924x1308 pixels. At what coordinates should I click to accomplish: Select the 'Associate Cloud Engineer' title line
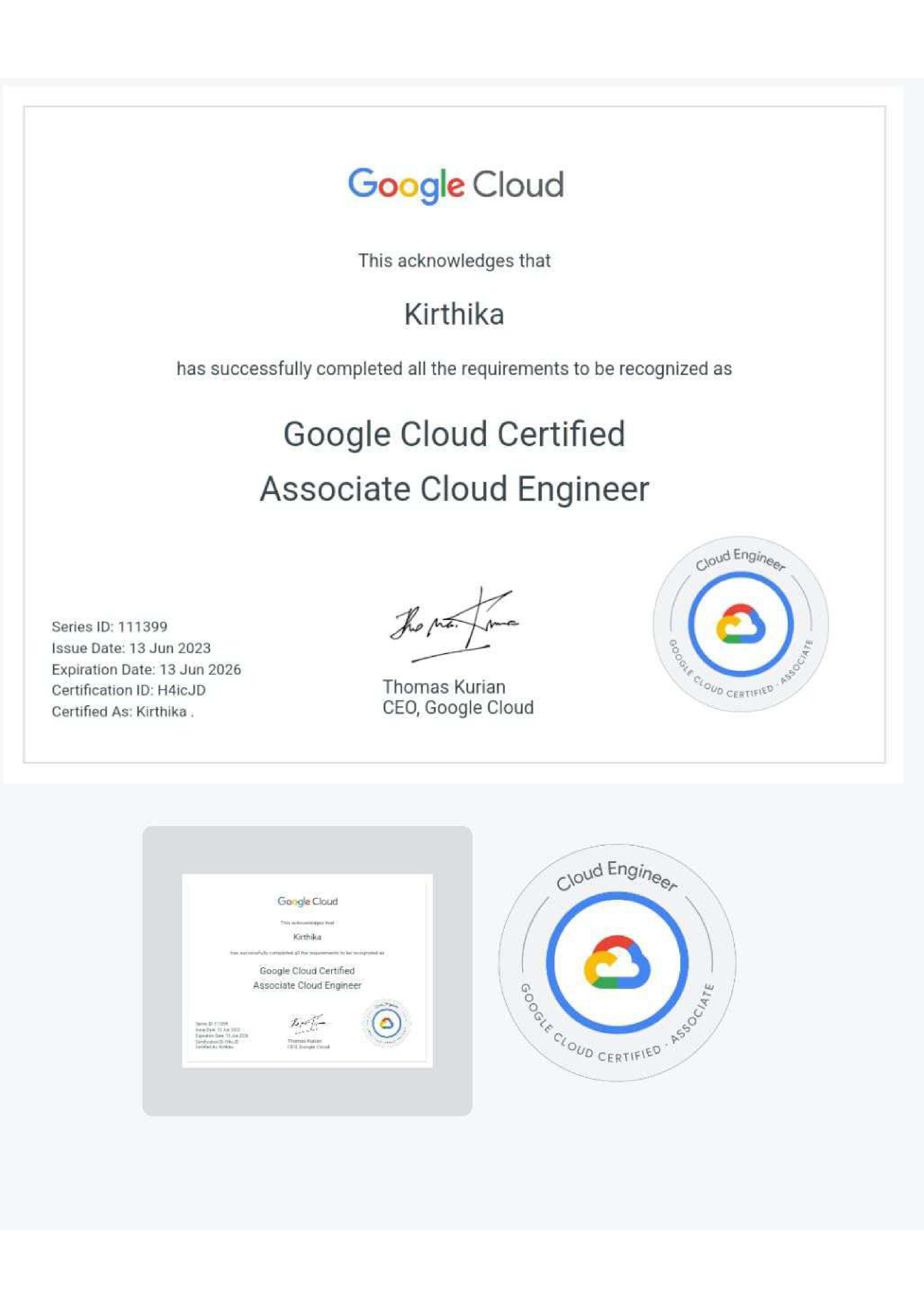click(x=454, y=489)
